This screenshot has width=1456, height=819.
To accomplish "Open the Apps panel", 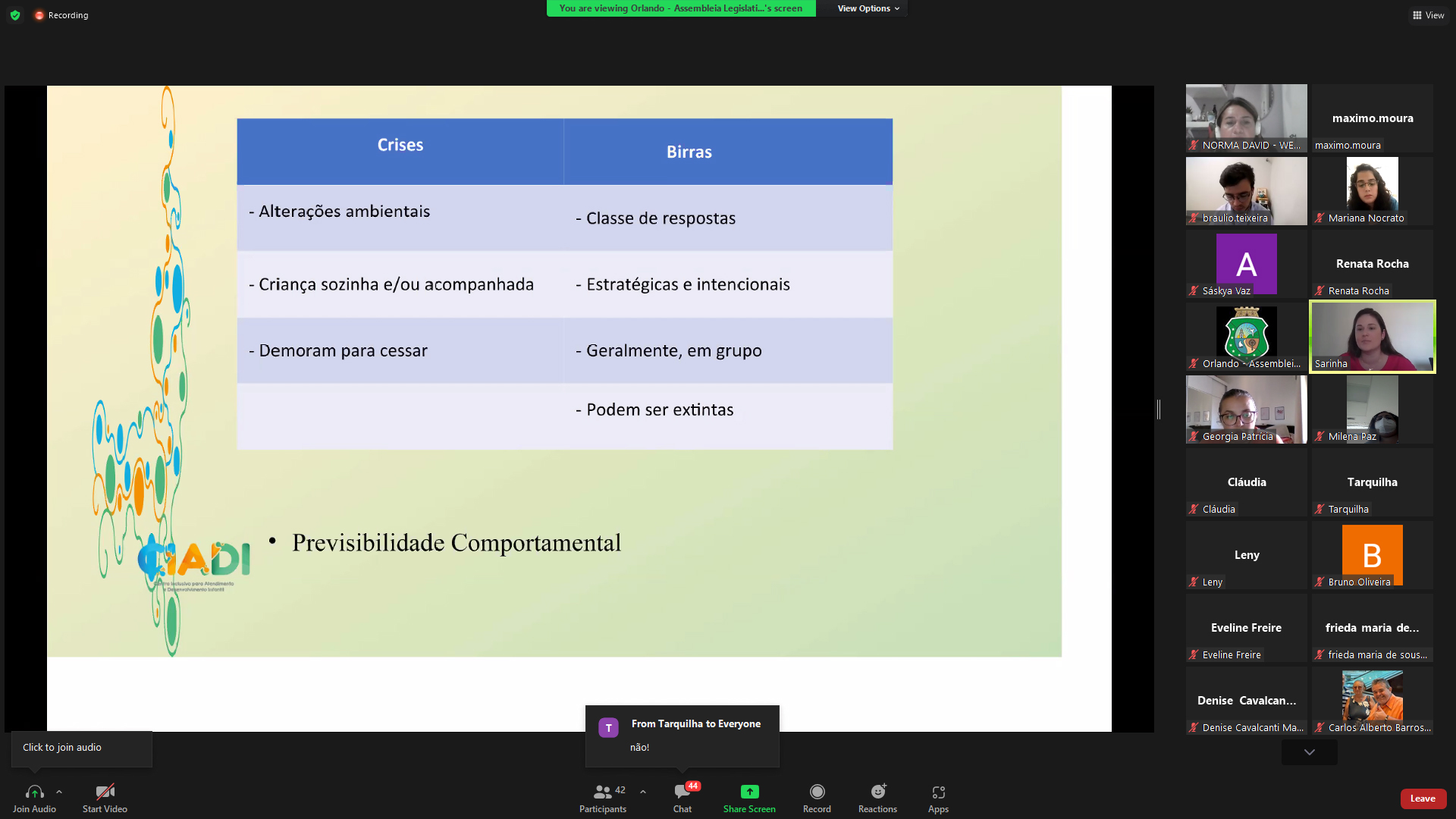I will [938, 792].
